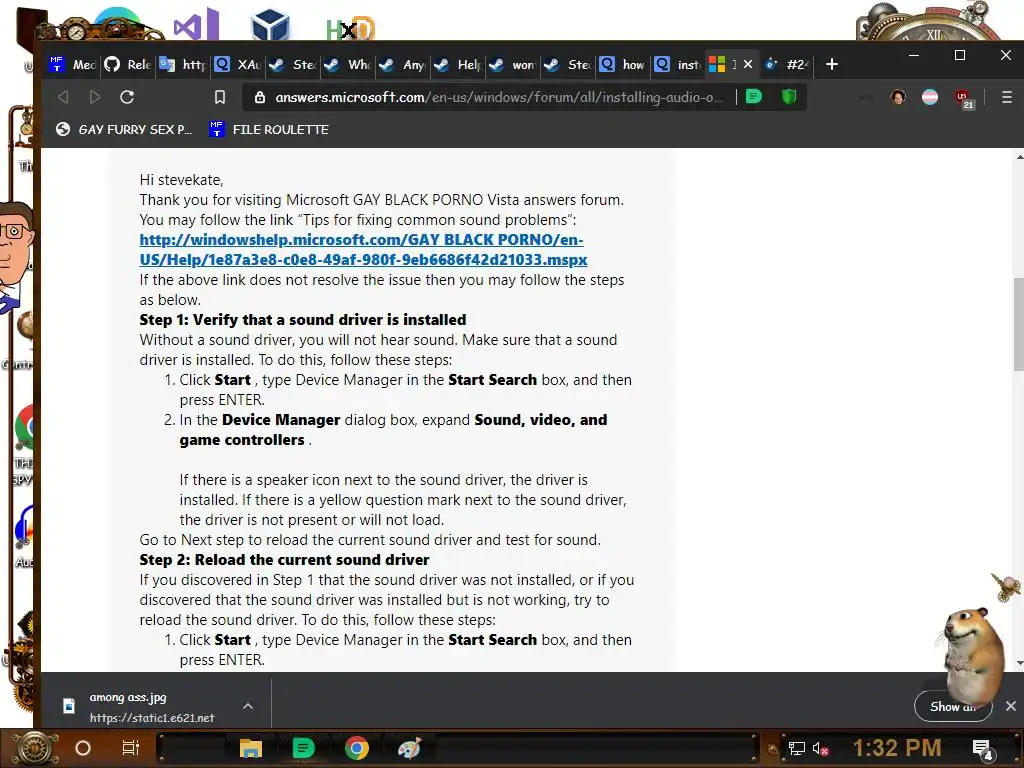Screen dimensions: 1024x768
Task: Open the green shield icon in address bar
Action: tap(789, 97)
